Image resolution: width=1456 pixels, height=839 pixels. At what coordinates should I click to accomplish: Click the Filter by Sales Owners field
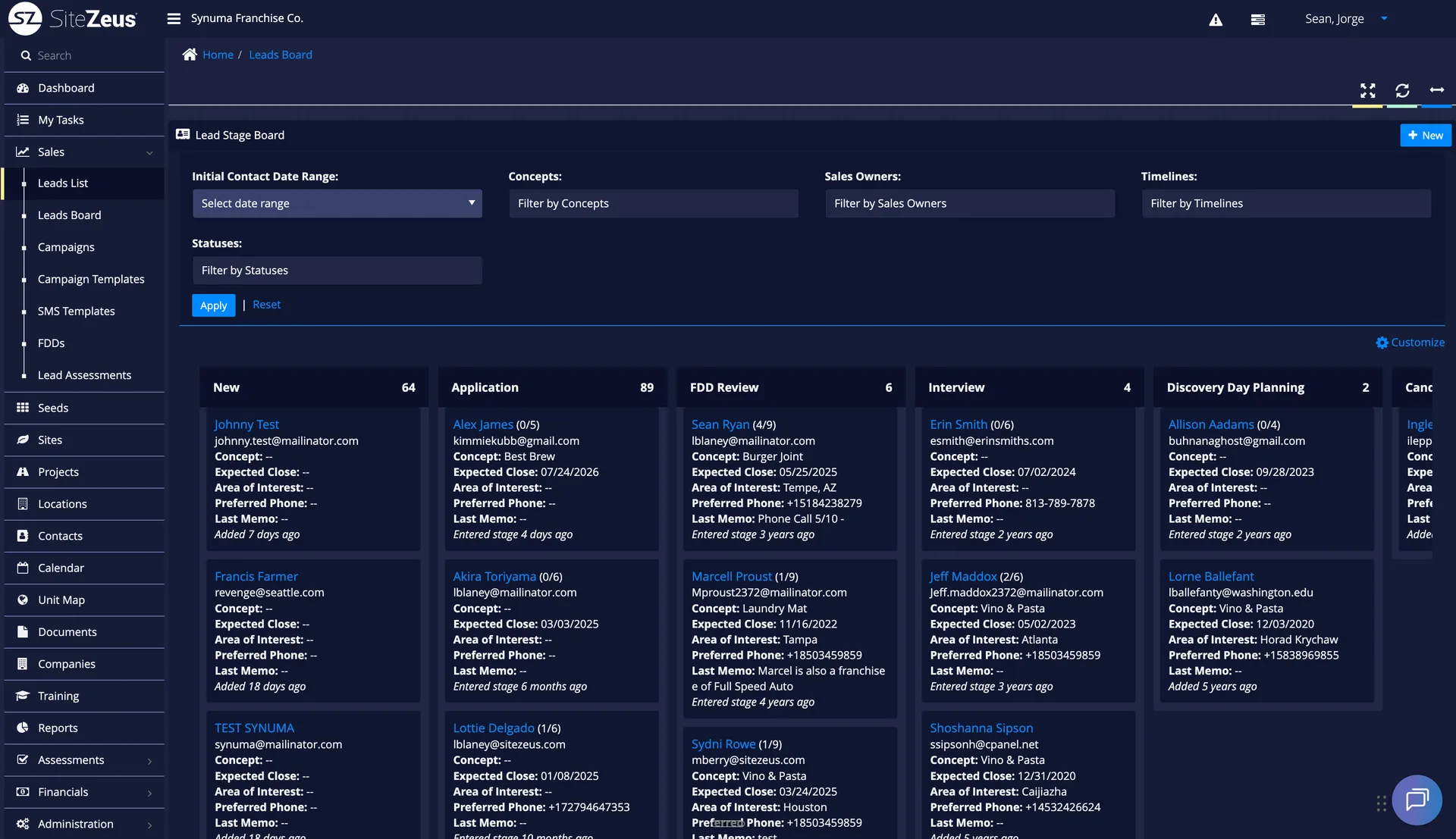(969, 203)
